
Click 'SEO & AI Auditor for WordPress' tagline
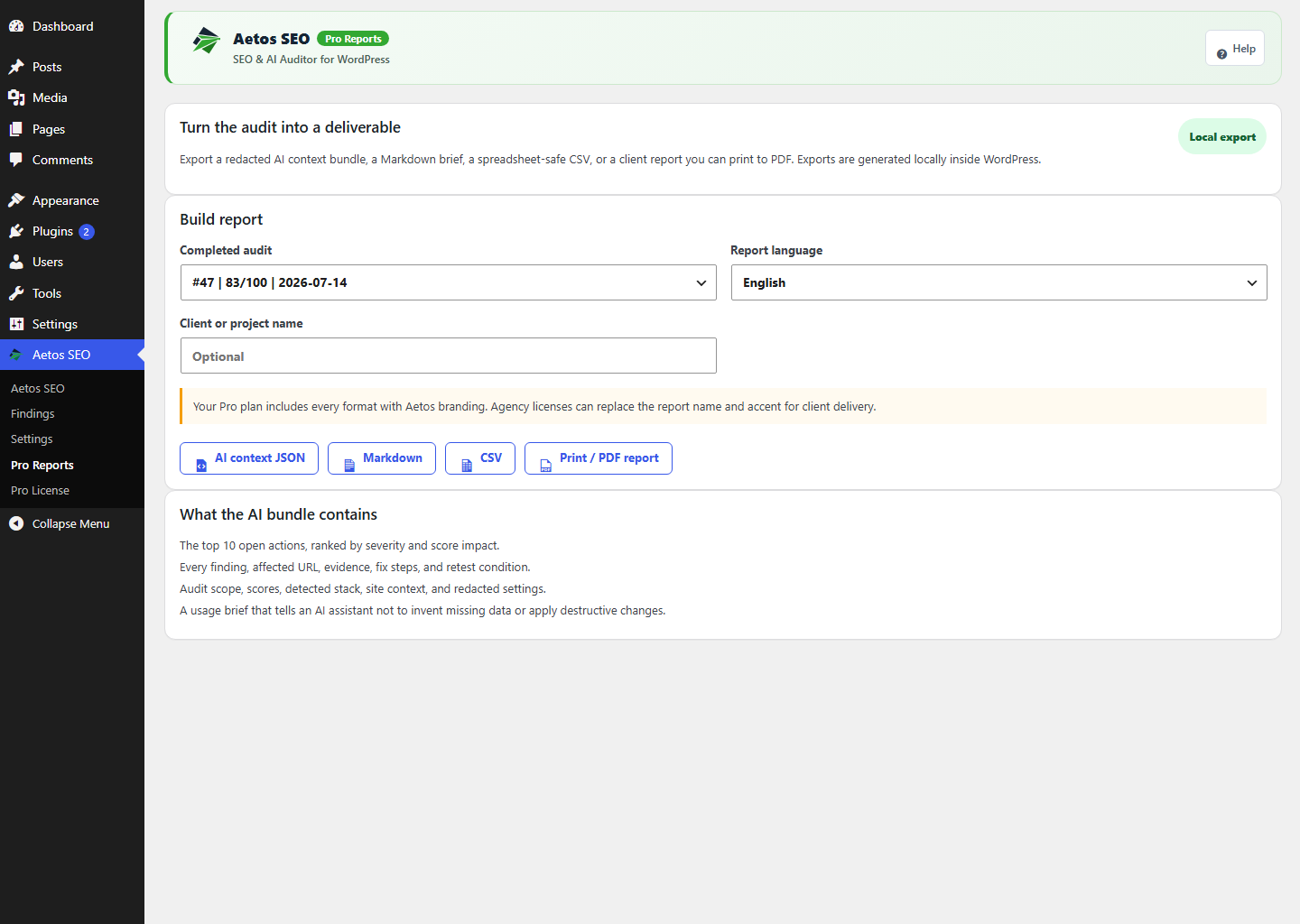(x=311, y=60)
